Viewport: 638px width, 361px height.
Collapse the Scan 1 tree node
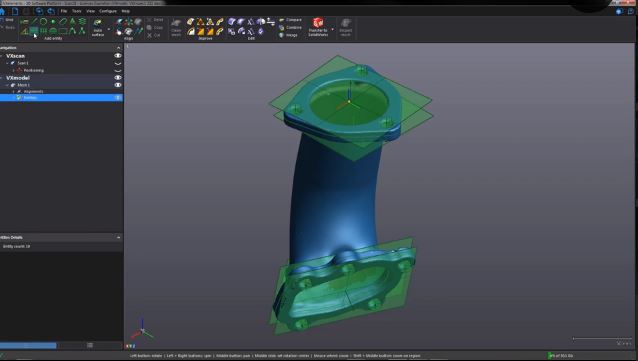click(7, 63)
